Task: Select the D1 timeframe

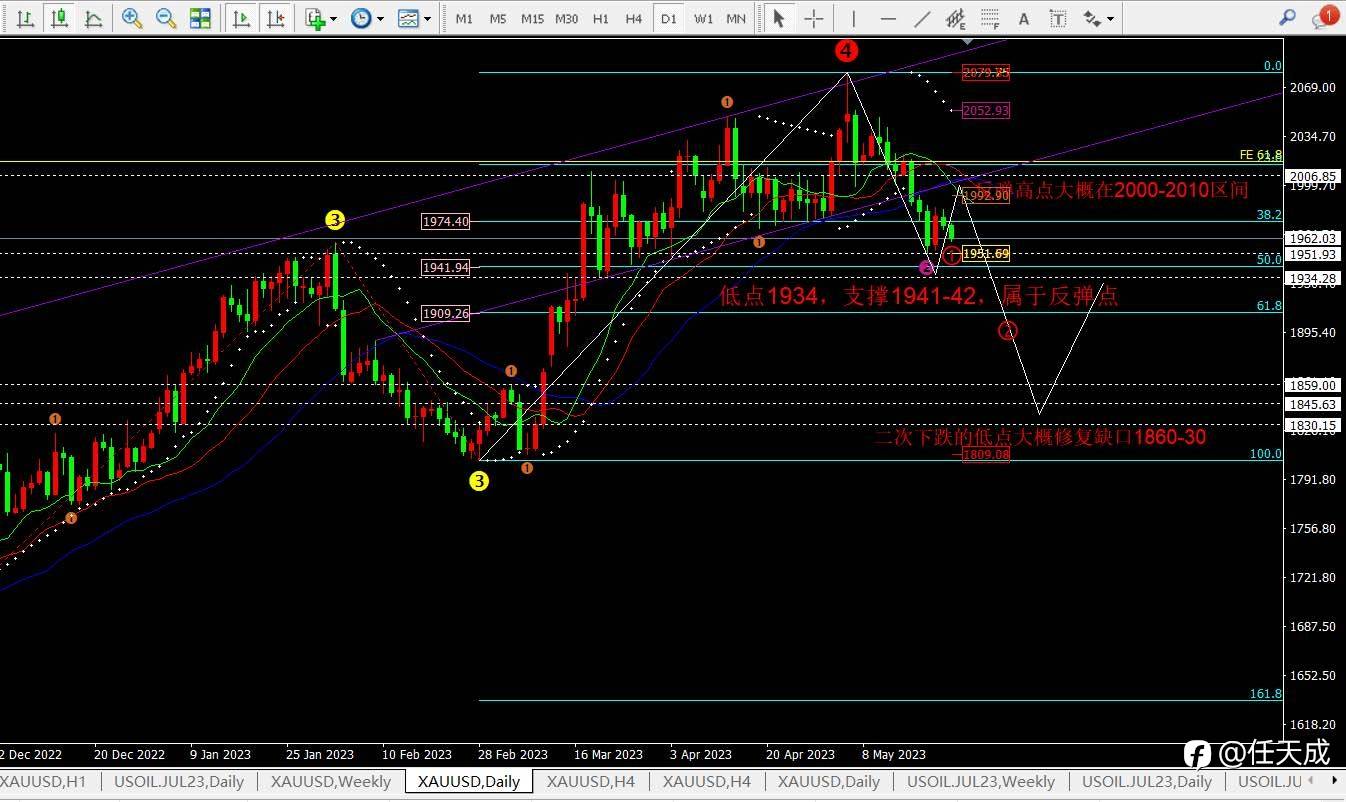Action: (x=669, y=18)
